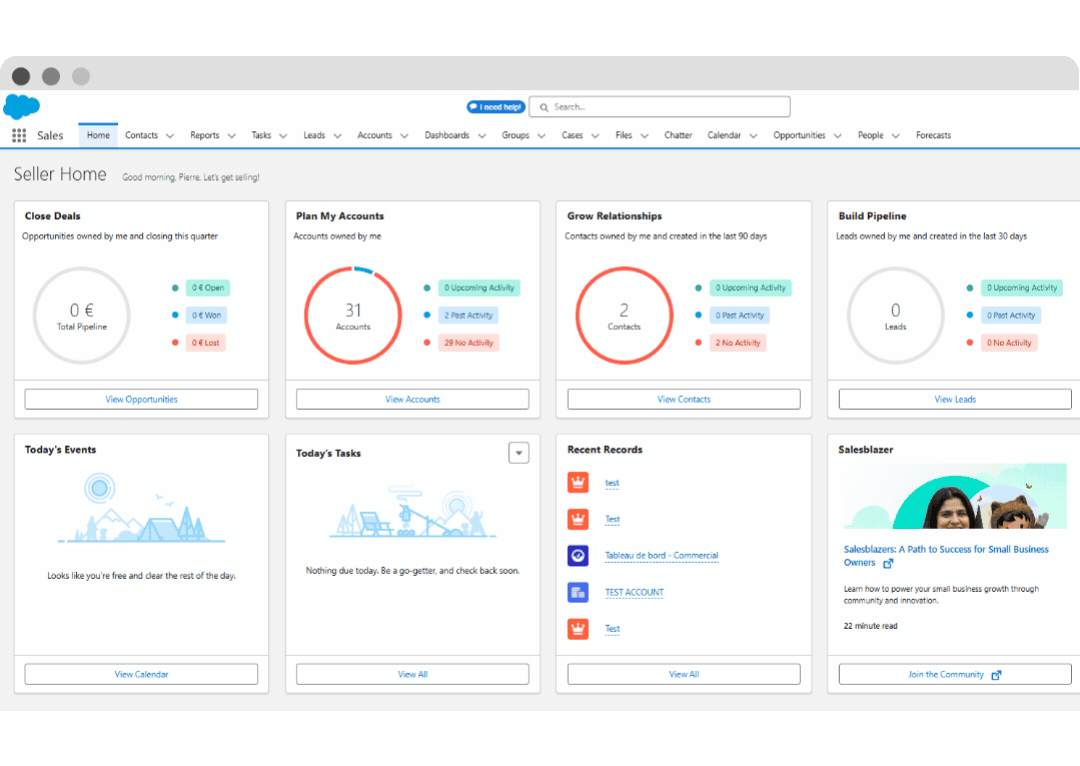Viewport: 1080px width, 766px height.
Task: Click the dashboard icon beside Tableau de bord
Action: 577,556
